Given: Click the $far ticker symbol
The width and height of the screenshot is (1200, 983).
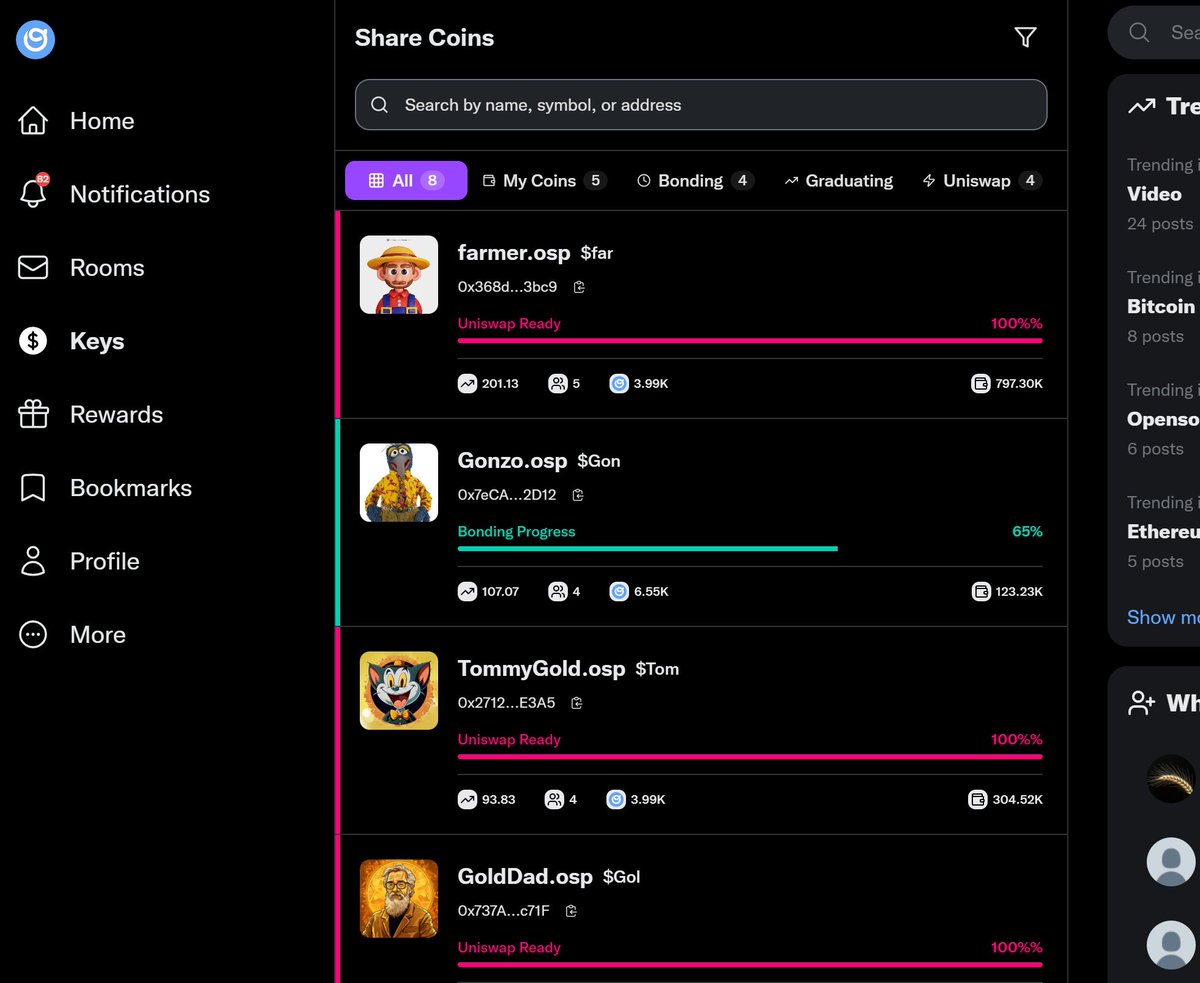Looking at the screenshot, I should (597, 254).
